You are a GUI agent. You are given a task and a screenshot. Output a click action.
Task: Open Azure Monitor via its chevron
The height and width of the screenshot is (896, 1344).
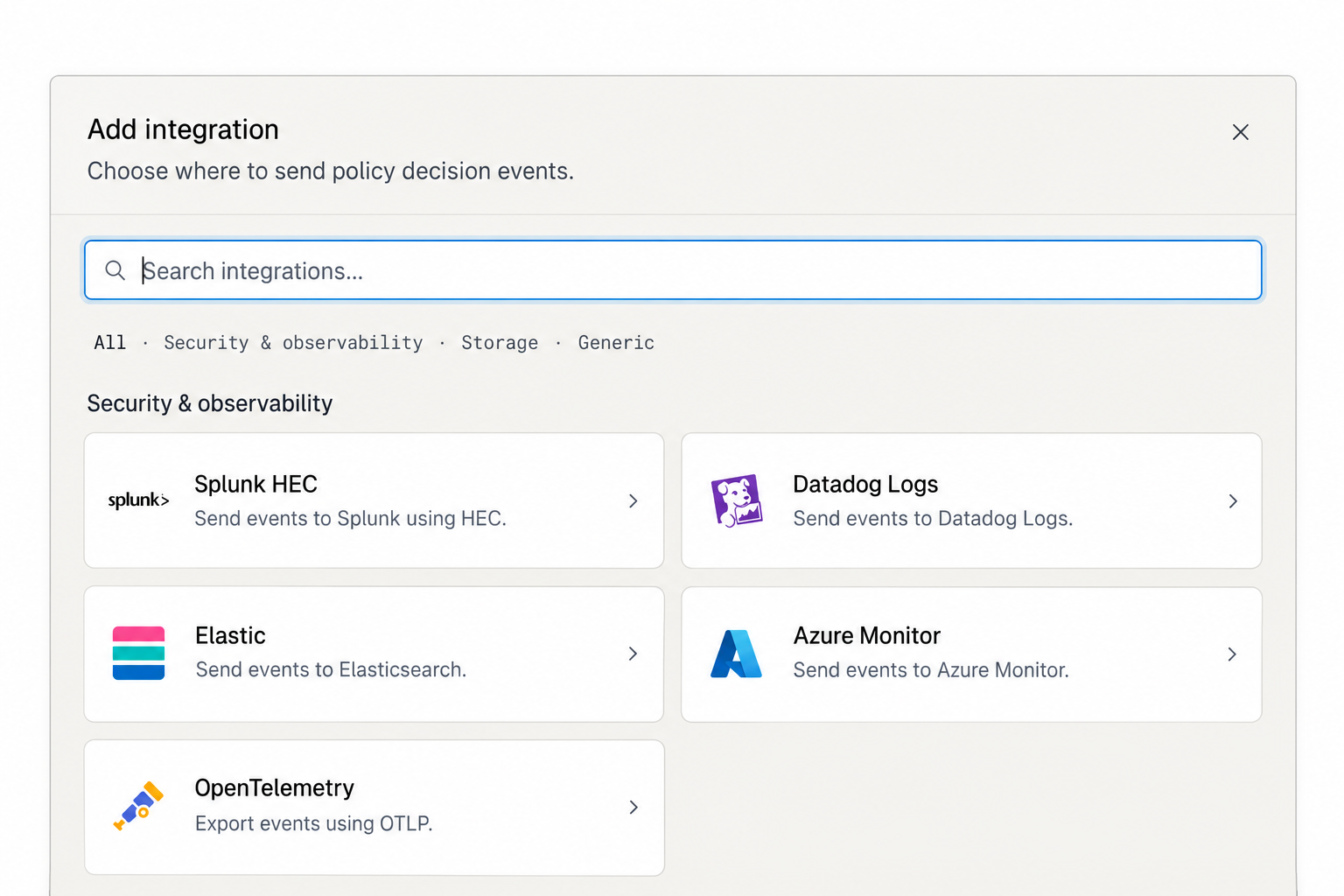click(x=1232, y=654)
